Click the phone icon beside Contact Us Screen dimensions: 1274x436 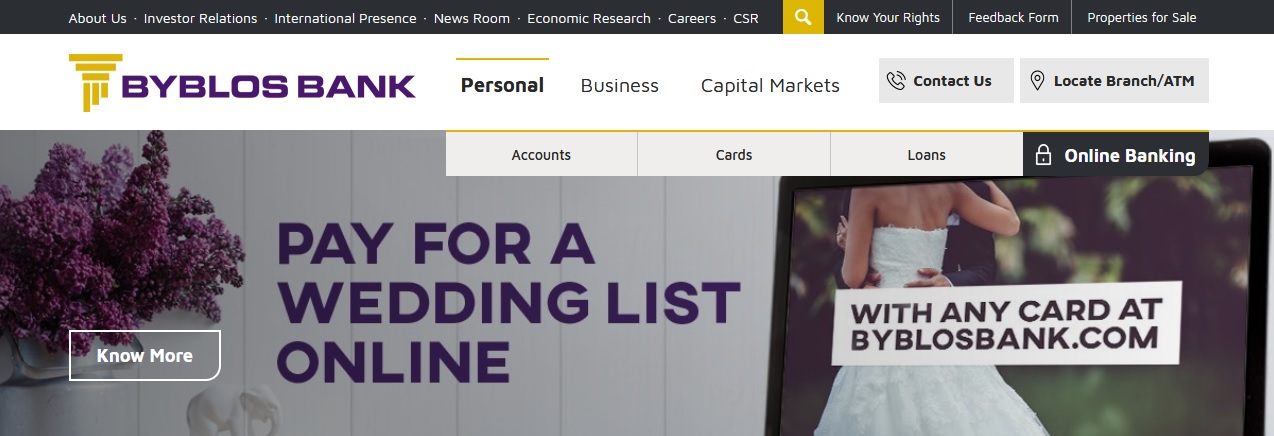tap(896, 81)
